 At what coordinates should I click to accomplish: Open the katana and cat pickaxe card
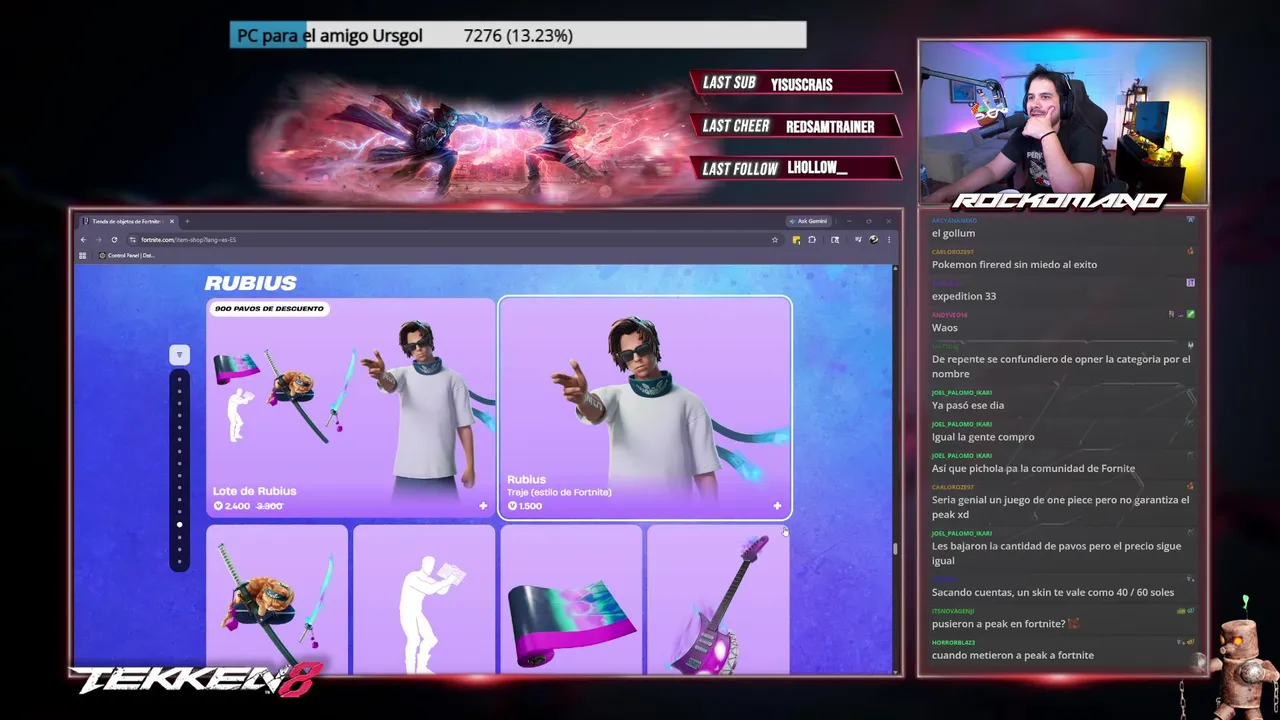277,599
